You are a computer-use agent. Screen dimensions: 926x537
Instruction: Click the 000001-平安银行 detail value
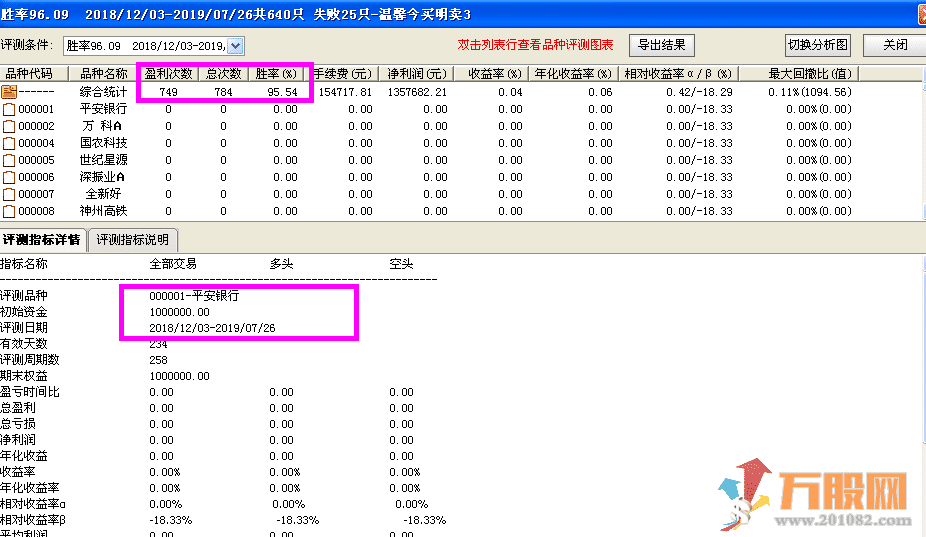point(194,296)
